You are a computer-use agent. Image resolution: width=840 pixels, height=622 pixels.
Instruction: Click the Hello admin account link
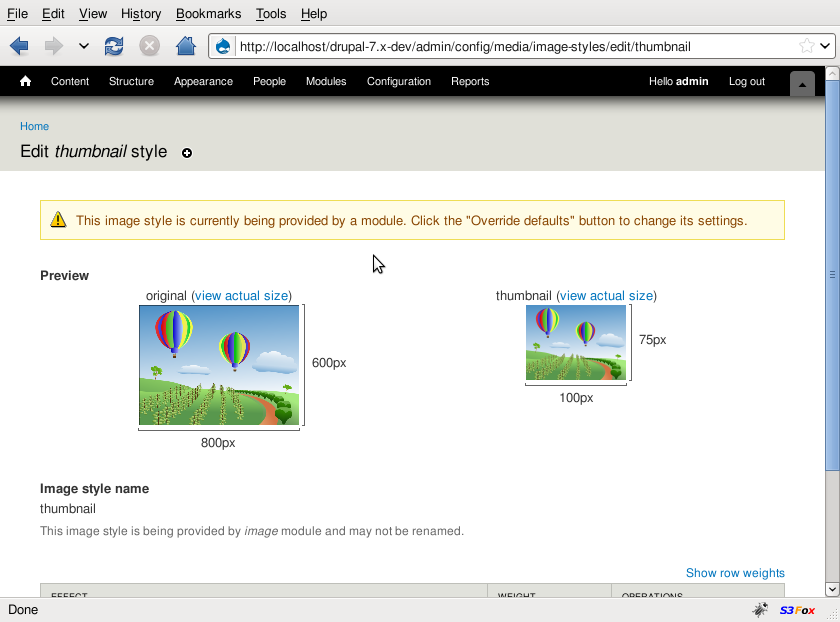point(678,81)
